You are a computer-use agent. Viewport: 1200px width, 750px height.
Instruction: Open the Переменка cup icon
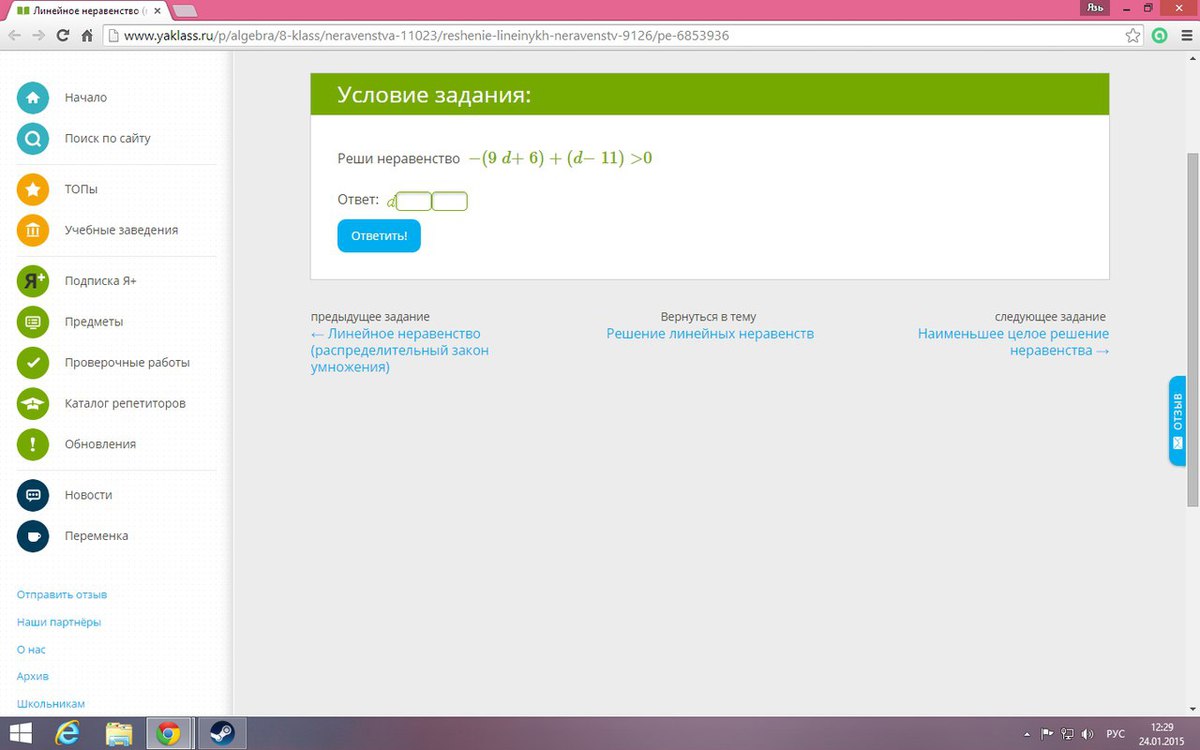(x=33, y=536)
